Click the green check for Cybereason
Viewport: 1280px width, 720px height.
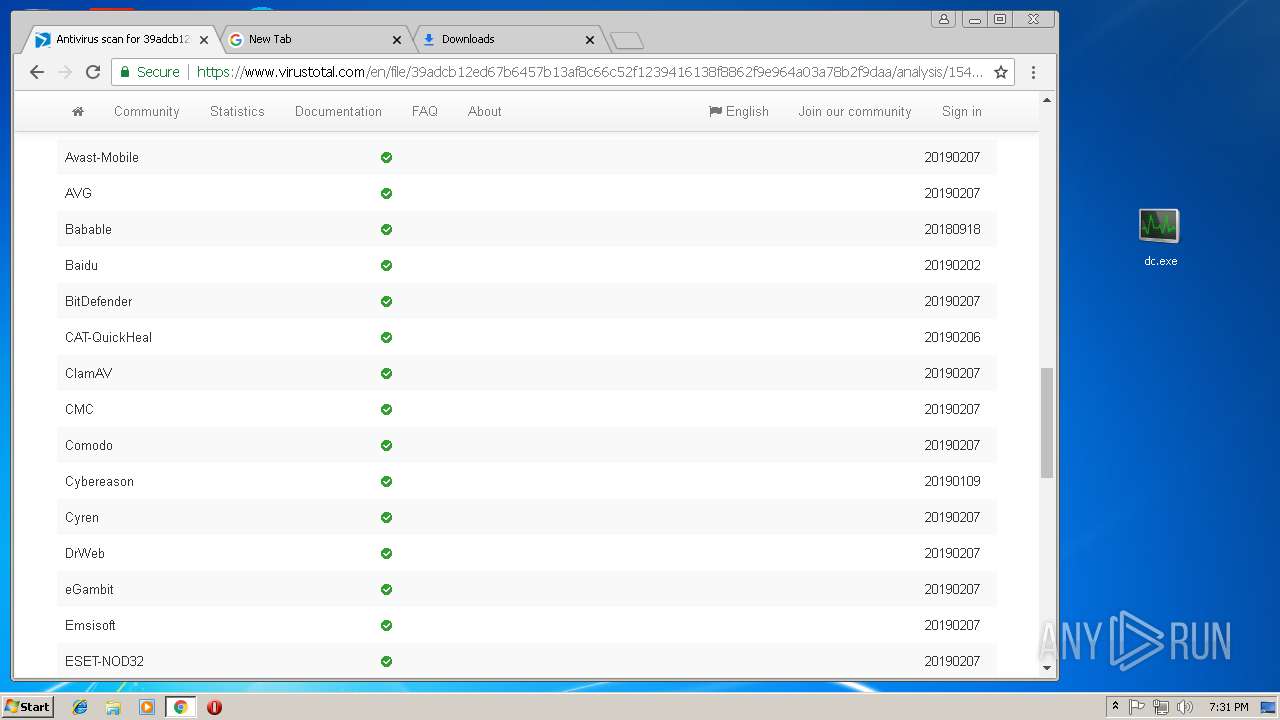pyautogui.click(x=386, y=481)
